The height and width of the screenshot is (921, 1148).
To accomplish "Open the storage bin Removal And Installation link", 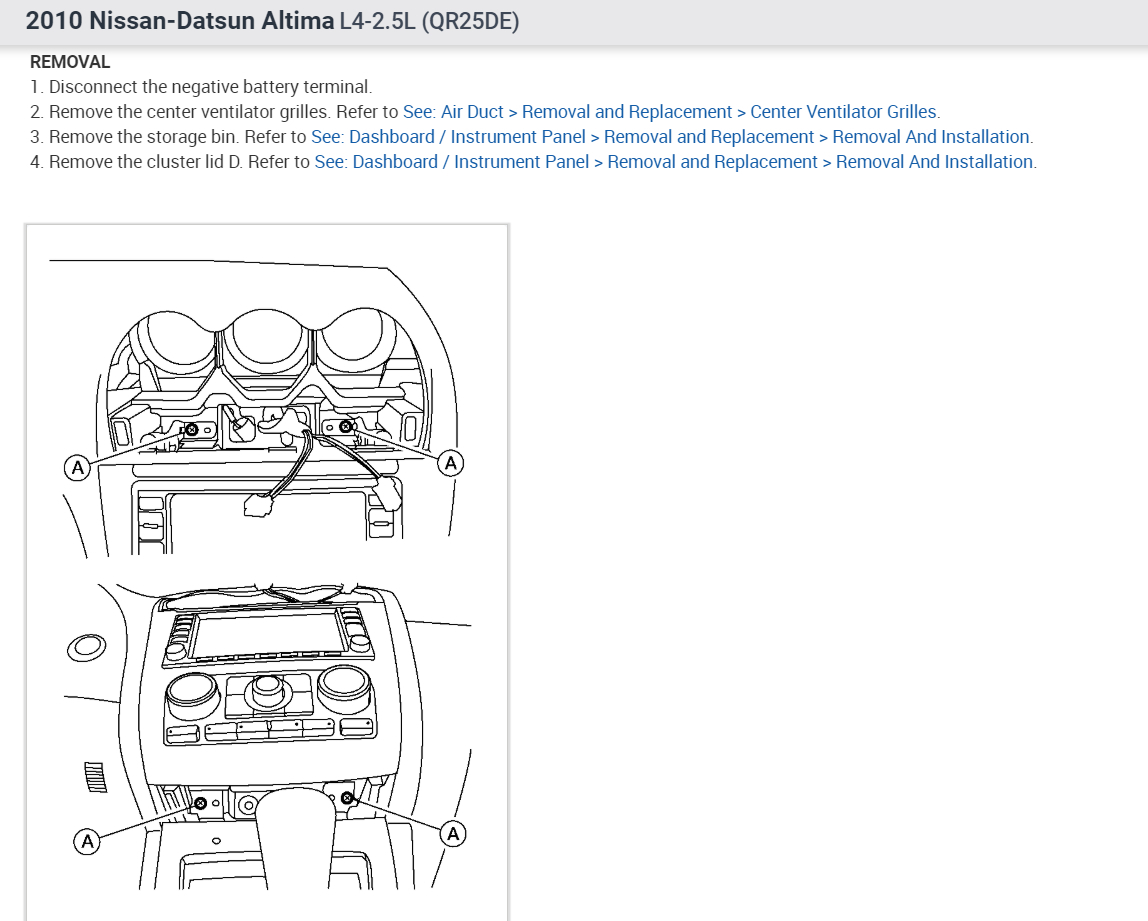I will (671, 137).
